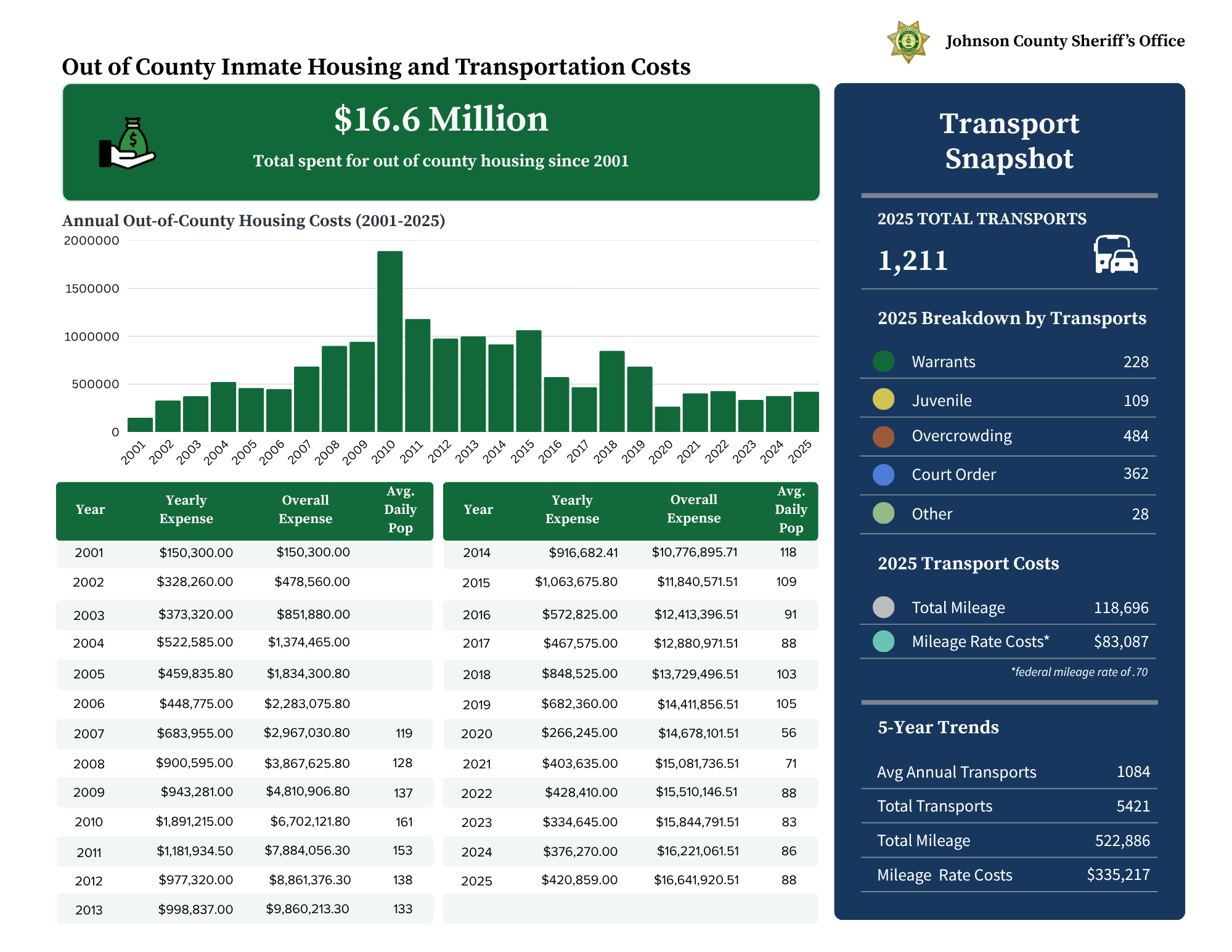Click the yellow Juvenile legend dot
1232x952 pixels.
[884, 399]
